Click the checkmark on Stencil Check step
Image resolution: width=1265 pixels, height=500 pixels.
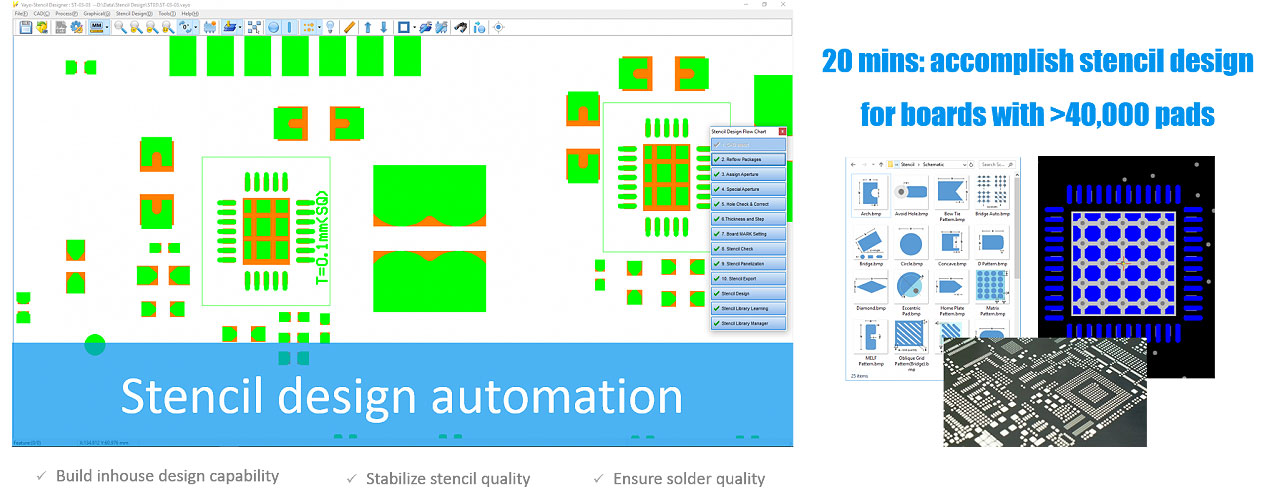(x=717, y=249)
